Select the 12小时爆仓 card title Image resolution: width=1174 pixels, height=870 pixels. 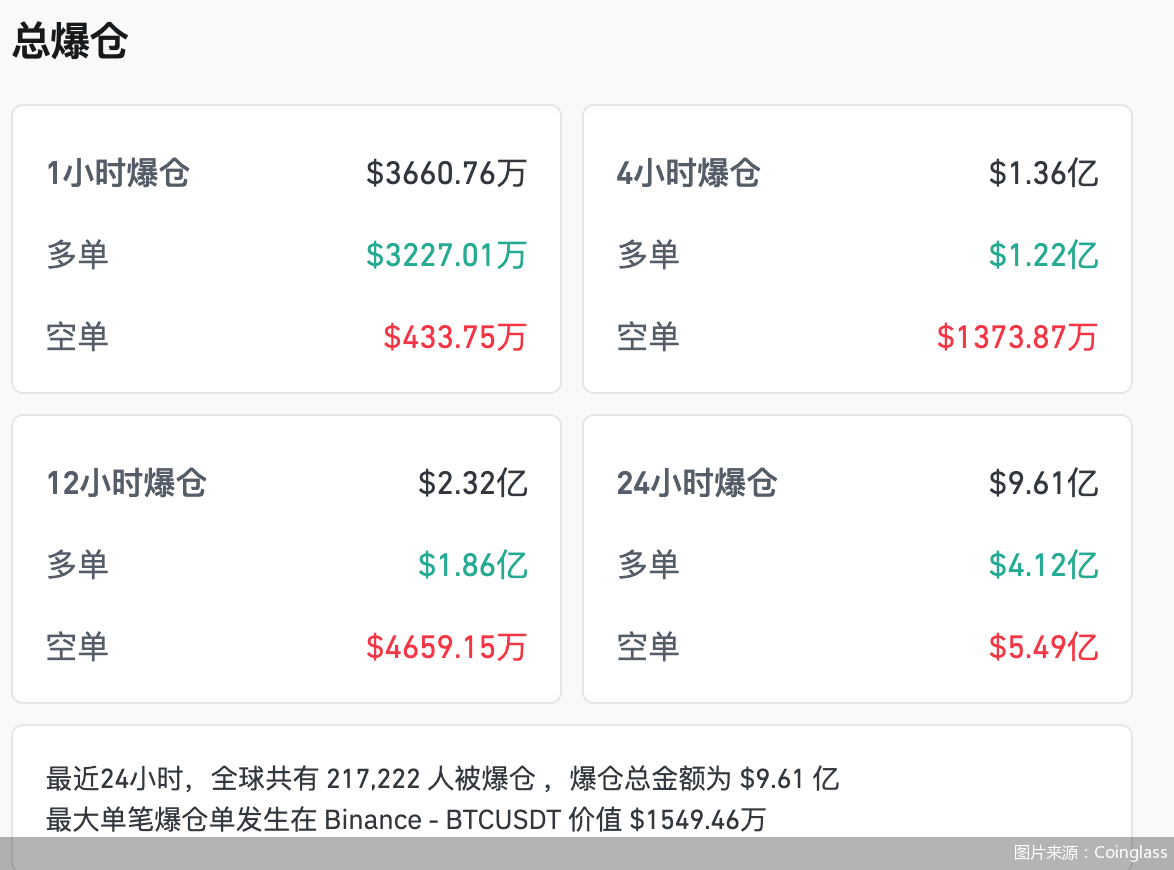tap(126, 483)
